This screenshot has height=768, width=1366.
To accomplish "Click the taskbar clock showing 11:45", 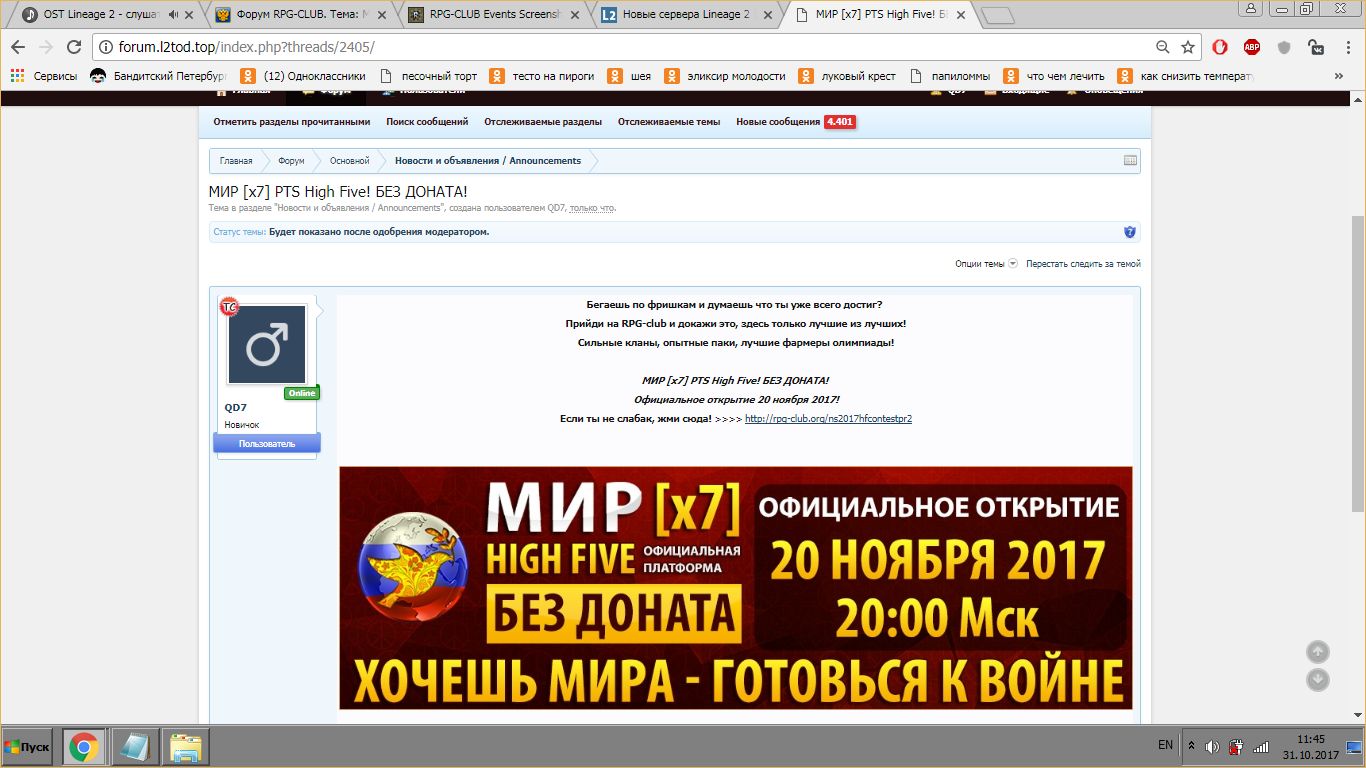I will (1310, 746).
